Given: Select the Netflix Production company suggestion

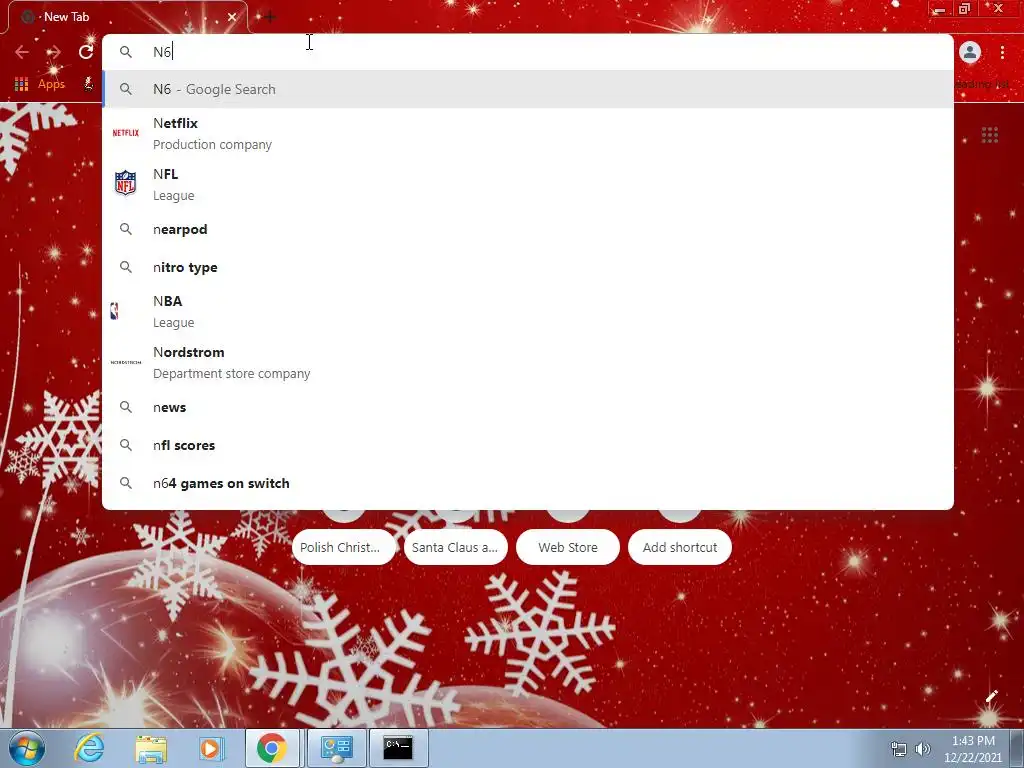Looking at the screenshot, I should pyautogui.click(x=528, y=133).
